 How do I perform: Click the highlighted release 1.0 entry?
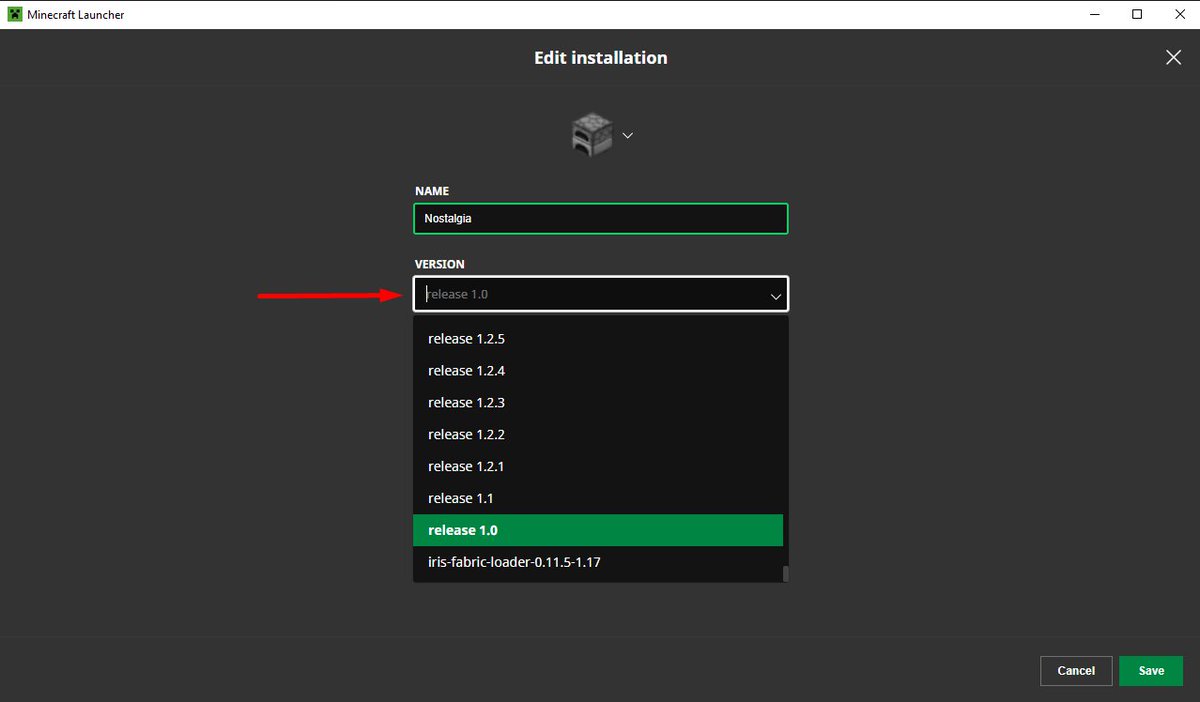click(x=598, y=531)
